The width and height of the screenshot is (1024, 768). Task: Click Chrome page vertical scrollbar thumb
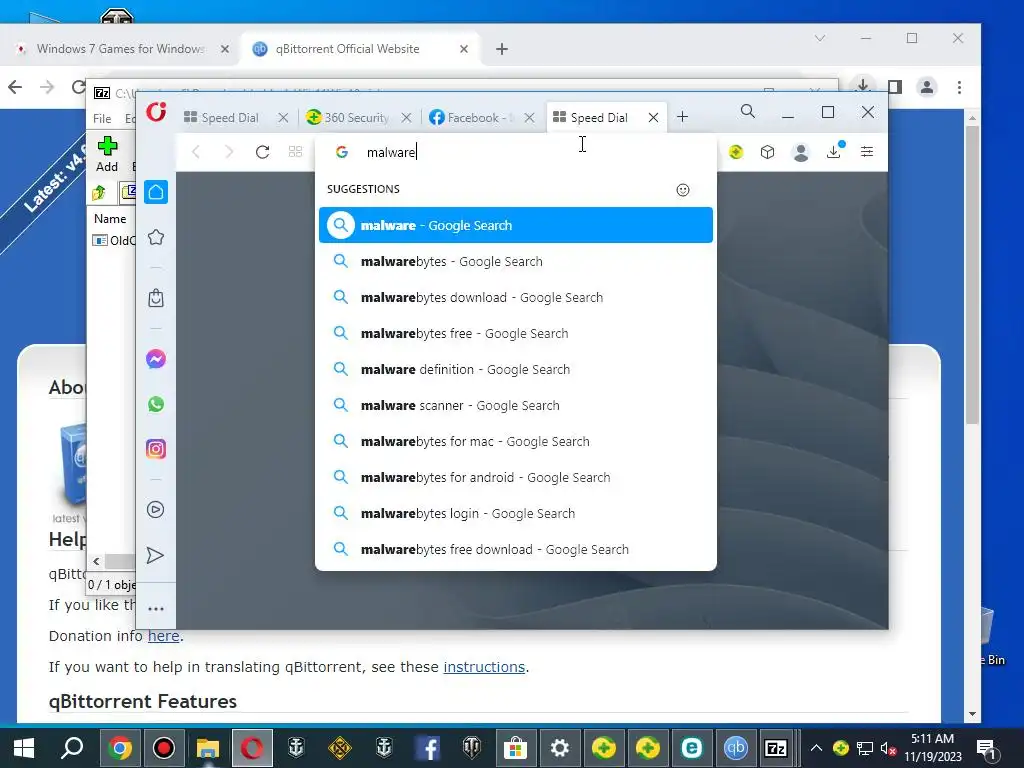coord(972,274)
